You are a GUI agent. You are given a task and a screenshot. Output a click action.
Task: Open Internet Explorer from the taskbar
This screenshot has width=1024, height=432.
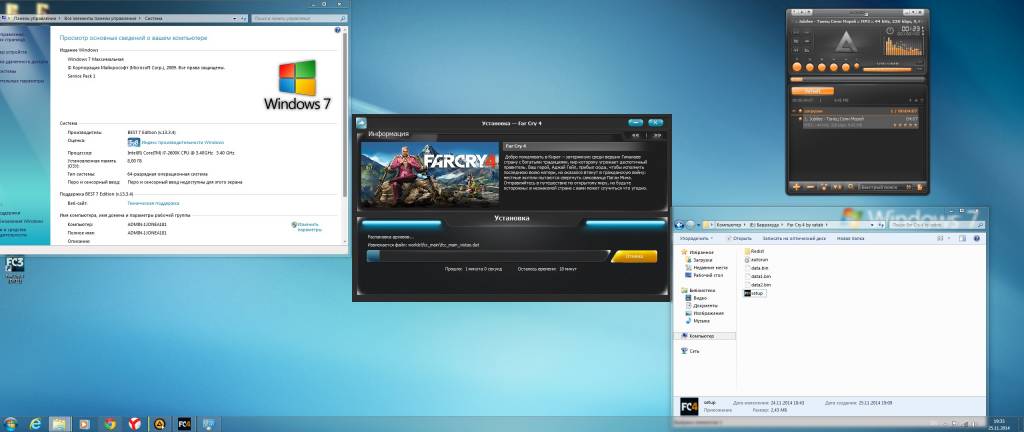coord(36,424)
